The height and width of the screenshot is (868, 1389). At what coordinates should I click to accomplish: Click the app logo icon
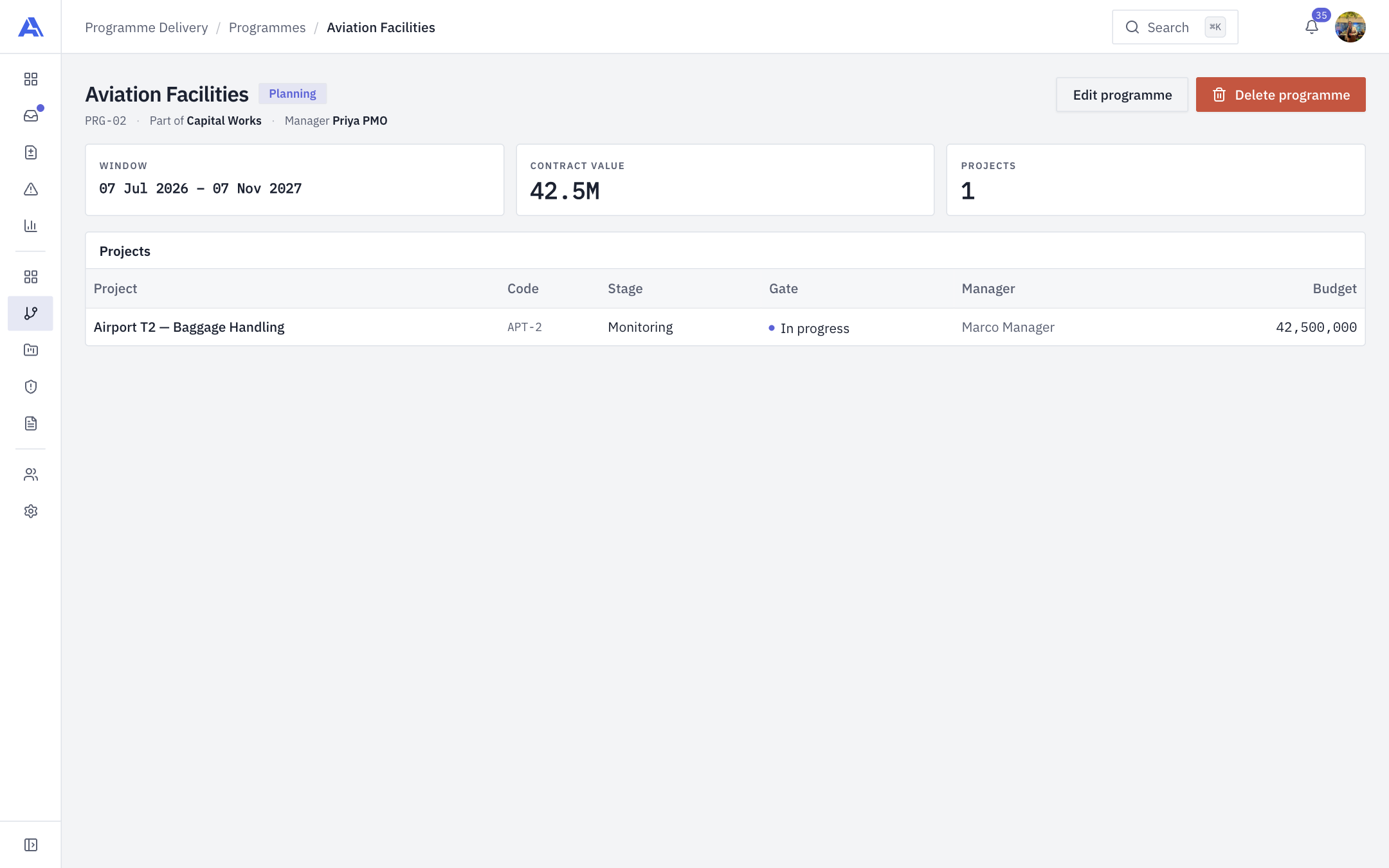tap(31, 27)
